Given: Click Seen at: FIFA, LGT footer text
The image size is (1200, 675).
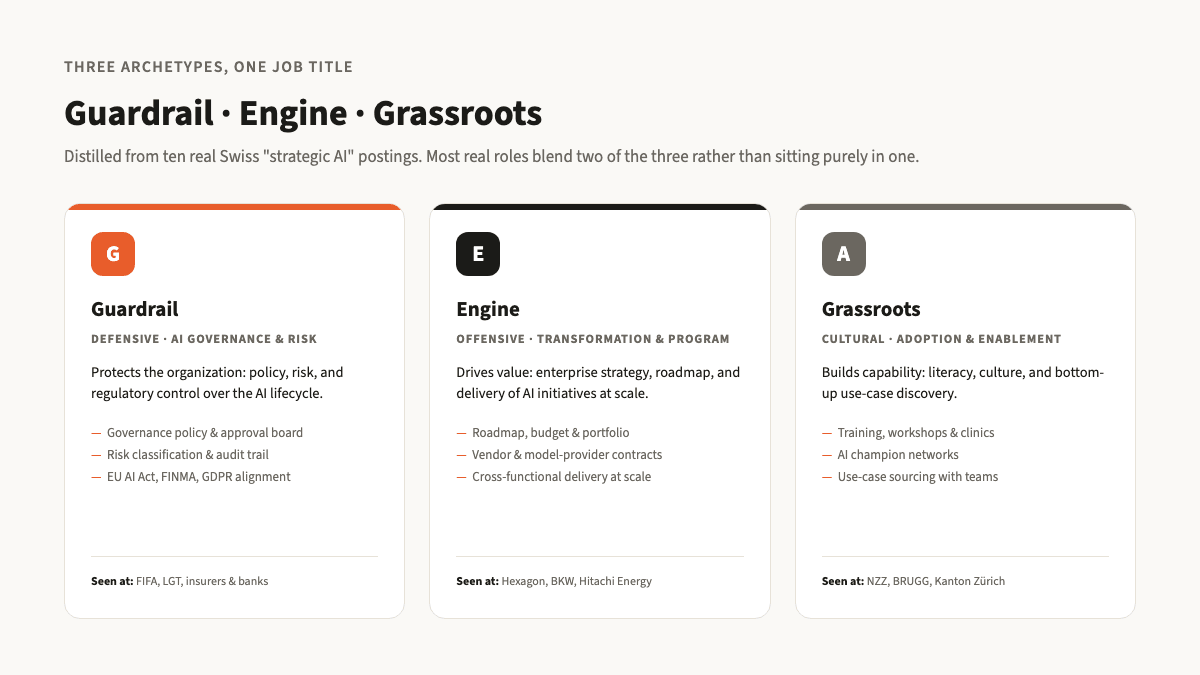Looking at the screenshot, I should [x=180, y=581].
